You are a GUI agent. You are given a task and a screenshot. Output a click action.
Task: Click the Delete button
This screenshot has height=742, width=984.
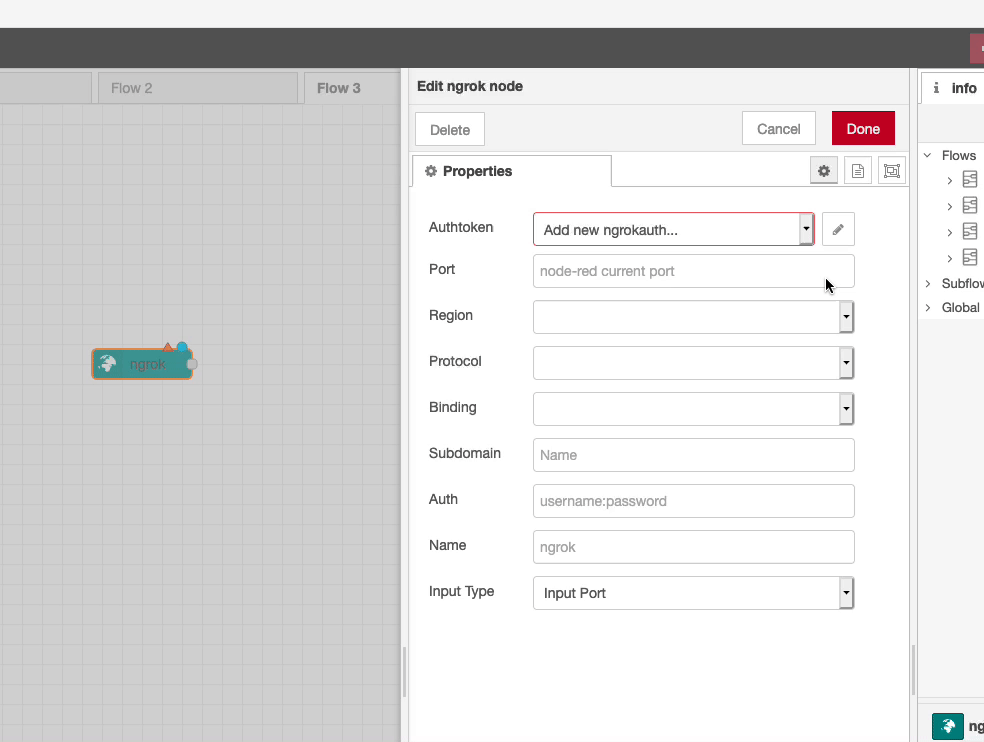(450, 129)
